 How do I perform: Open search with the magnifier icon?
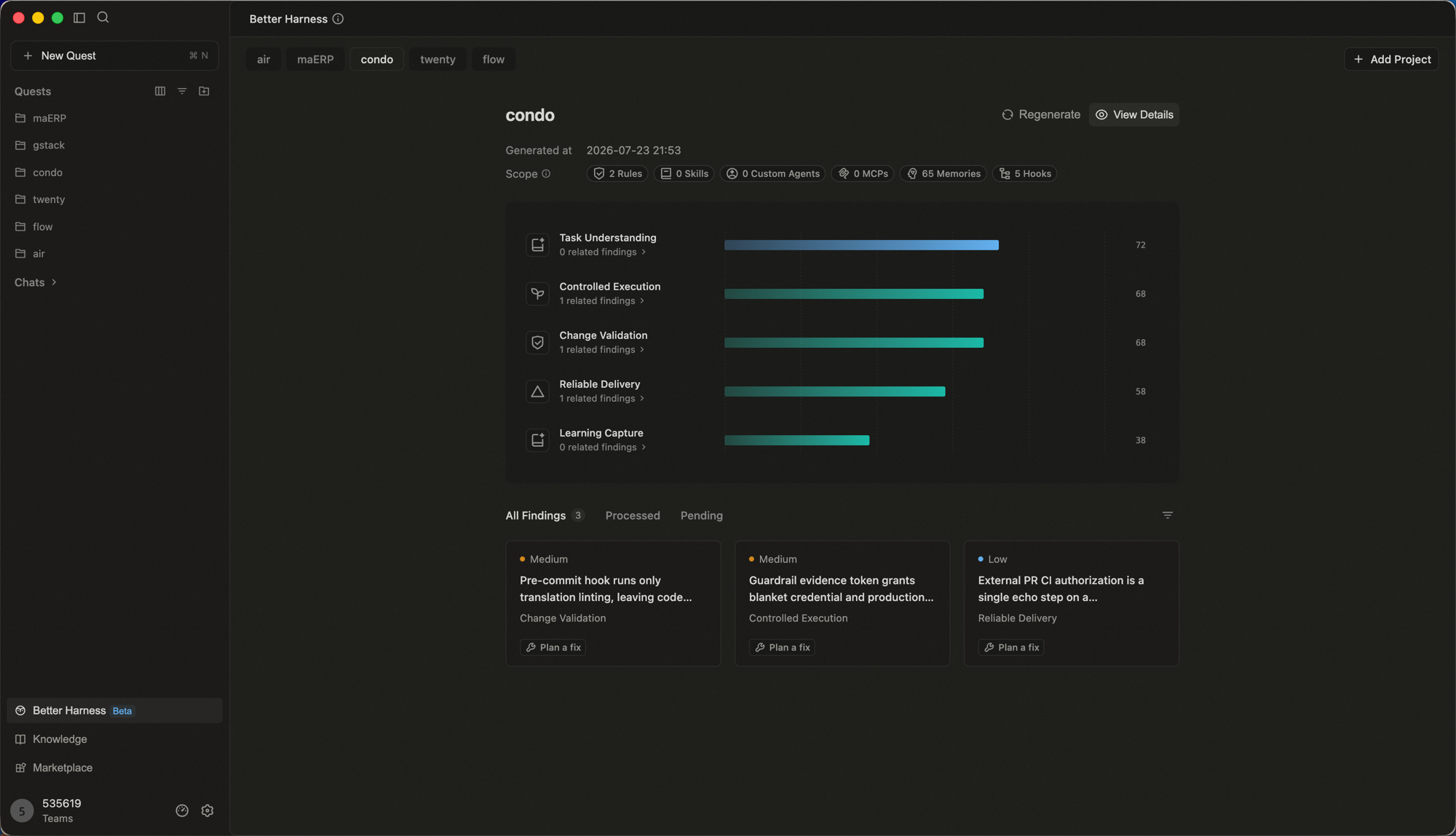[103, 17]
